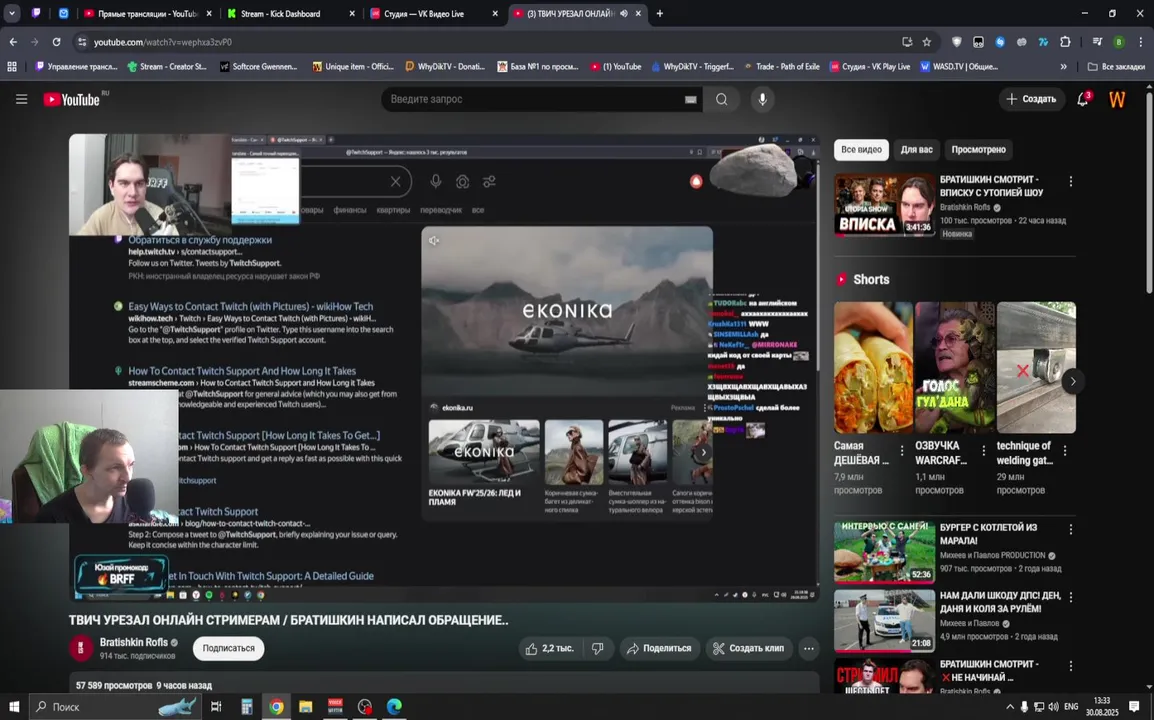Open the cheapest burrito Short thumbnail
Screen dimensions: 1154x720
[873, 367]
